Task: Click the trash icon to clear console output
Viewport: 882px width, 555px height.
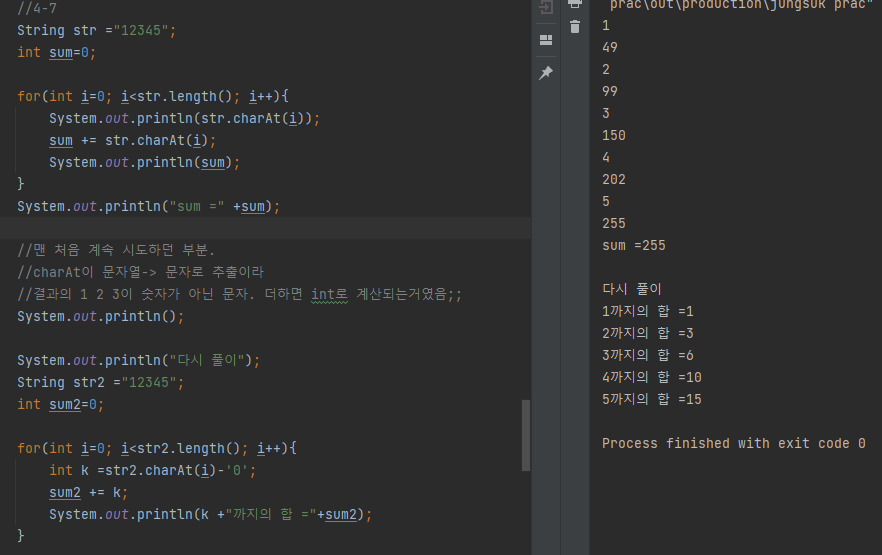Action: point(574,26)
